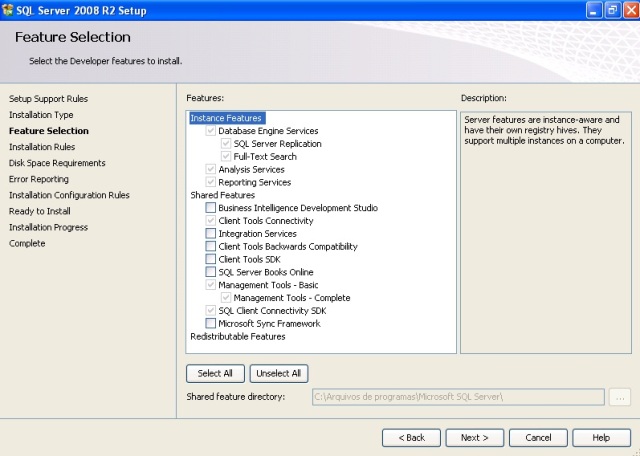Check Client Tools Backwards Compatibility
Viewport: 640px width, 456px height.
(x=211, y=247)
